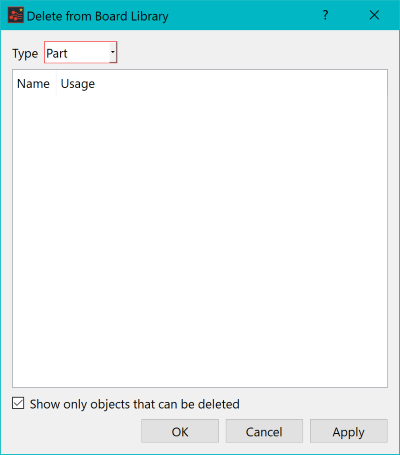Click the Type label beside the combo box
The width and height of the screenshot is (400, 455).
[x=25, y=53]
